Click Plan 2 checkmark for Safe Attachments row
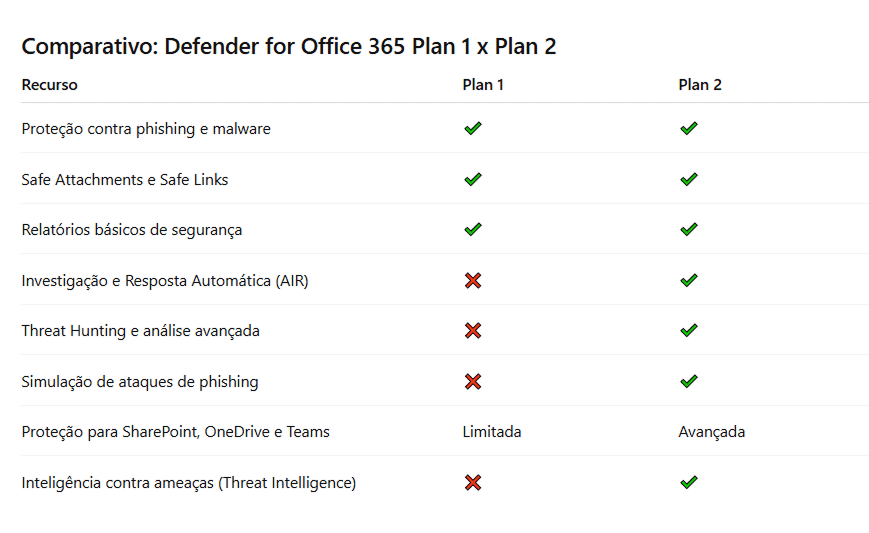The height and width of the screenshot is (533, 869). pyautogui.click(x=688, y=180)
